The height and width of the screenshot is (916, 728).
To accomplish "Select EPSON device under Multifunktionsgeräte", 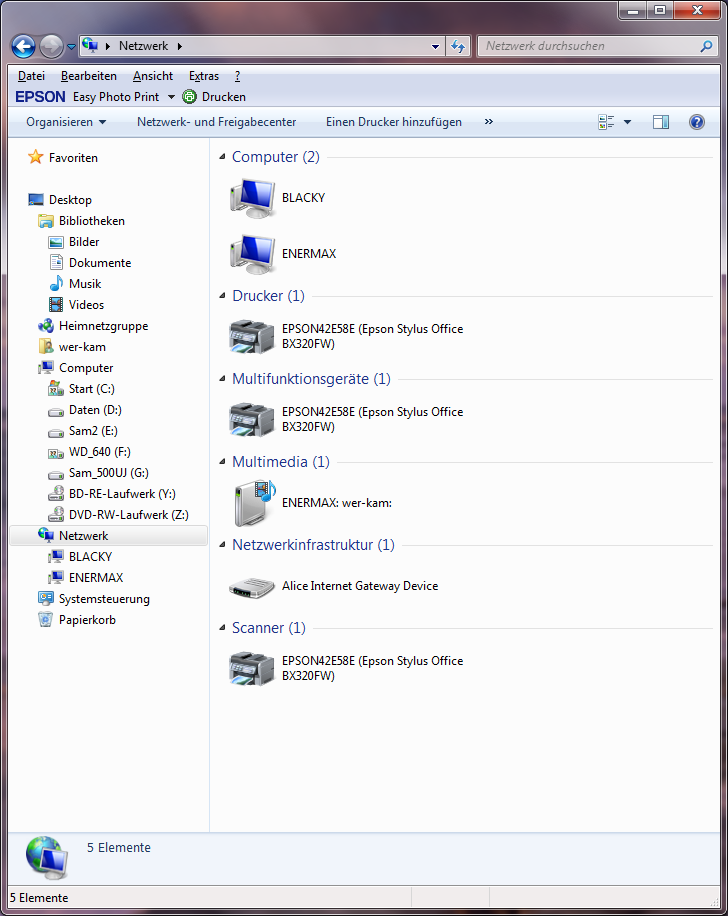I will click(x=346, y=419).
